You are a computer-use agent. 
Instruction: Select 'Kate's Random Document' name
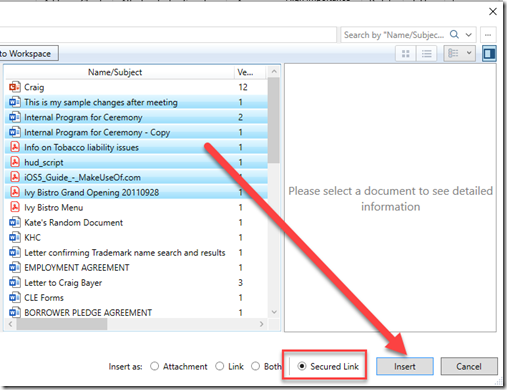tap(73, 222)
